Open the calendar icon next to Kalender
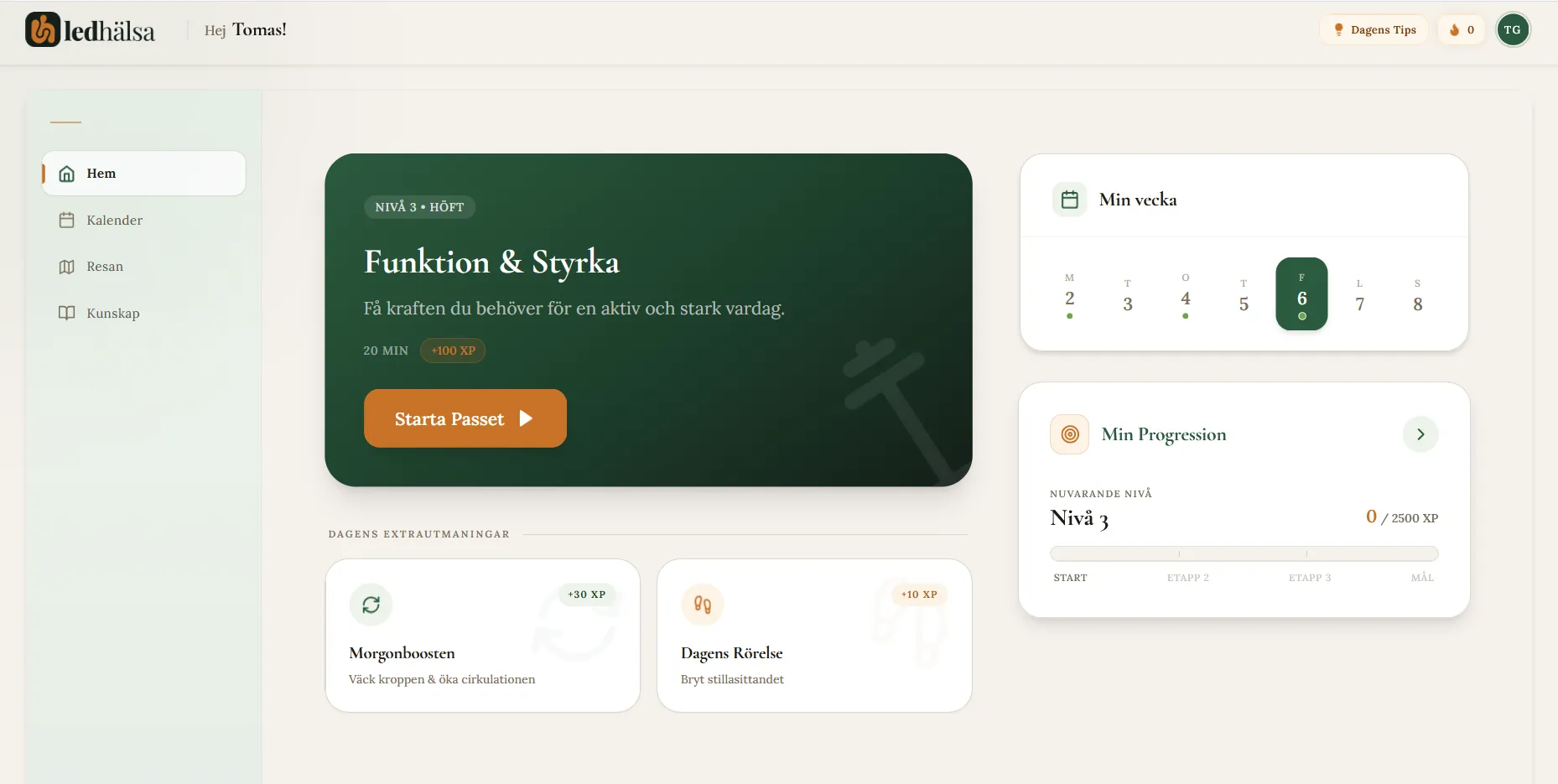1558x784 pixels. tap(67, 220)
